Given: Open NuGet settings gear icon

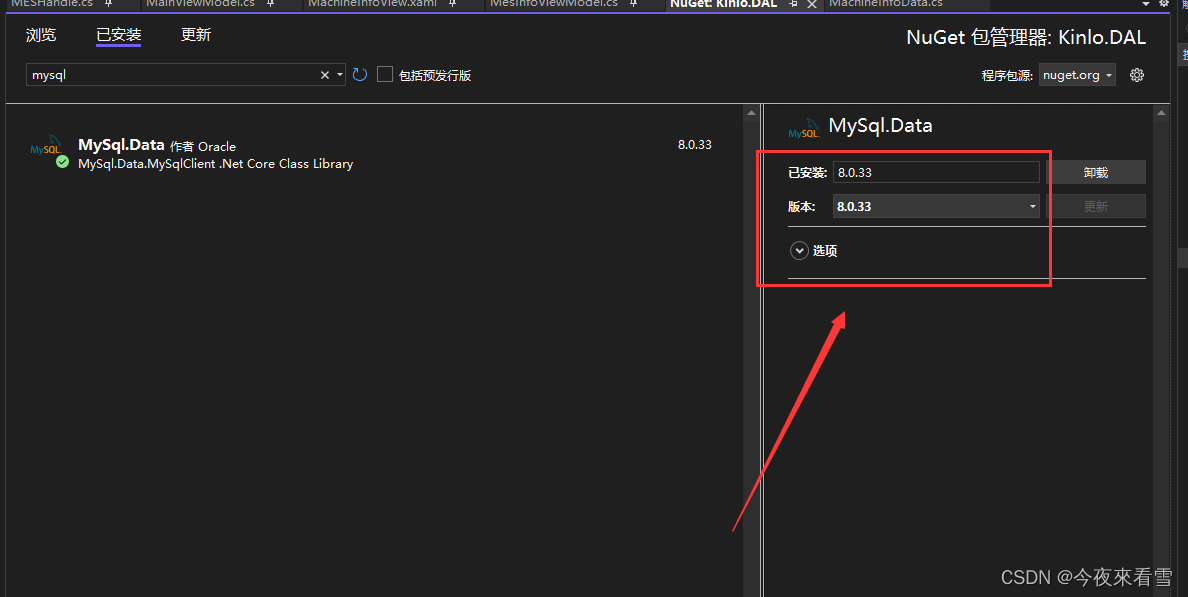Looking at the screenshot, I should click(1136, 75).
